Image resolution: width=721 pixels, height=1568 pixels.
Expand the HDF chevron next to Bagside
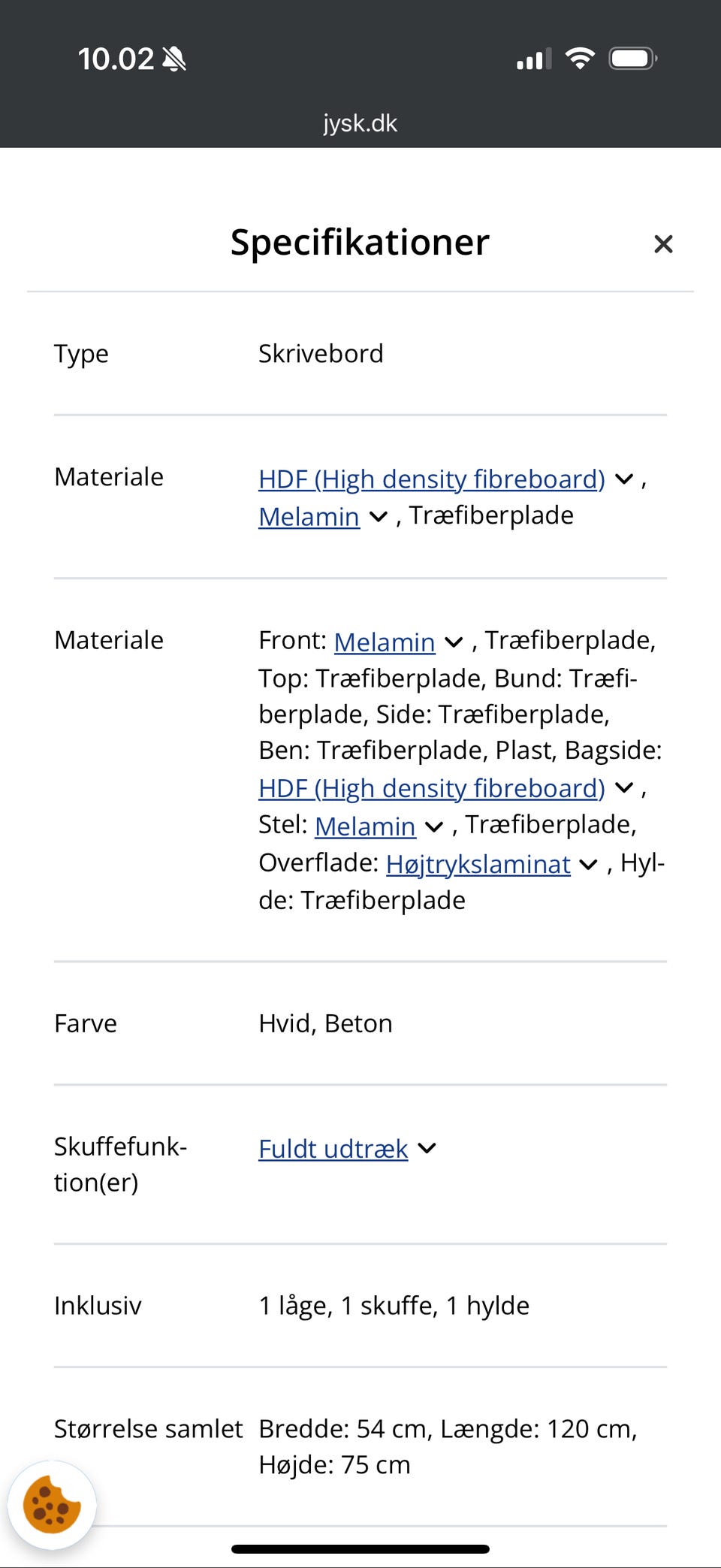pyautogui.click(x=624, y=788)
